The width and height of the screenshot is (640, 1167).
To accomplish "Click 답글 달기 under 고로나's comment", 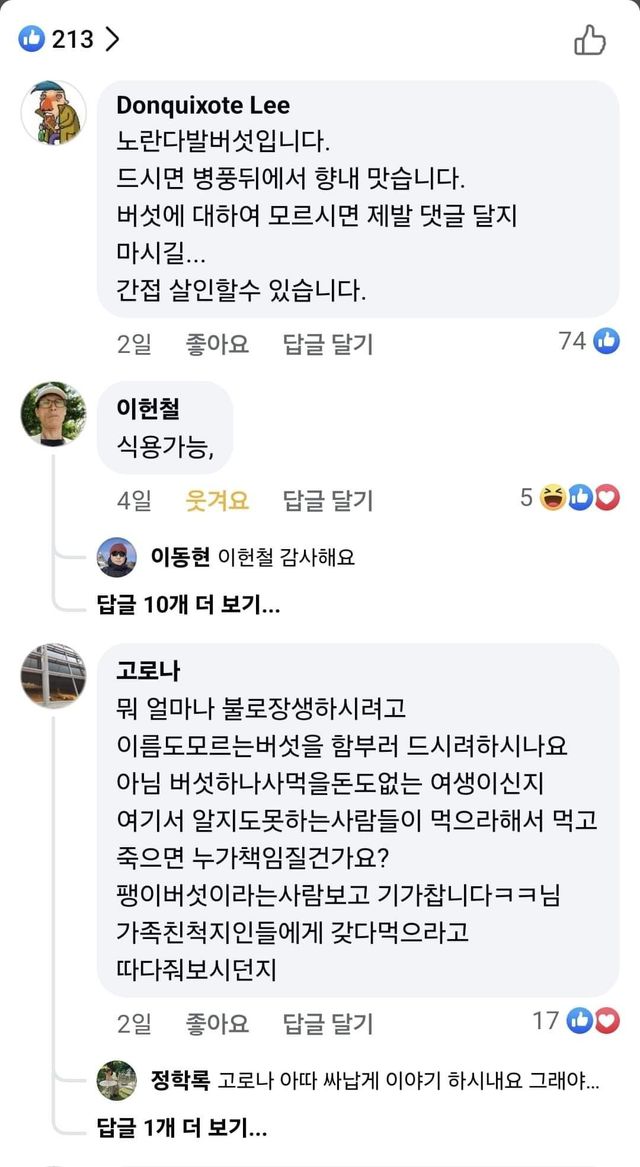I will (x=327, y=1023).
